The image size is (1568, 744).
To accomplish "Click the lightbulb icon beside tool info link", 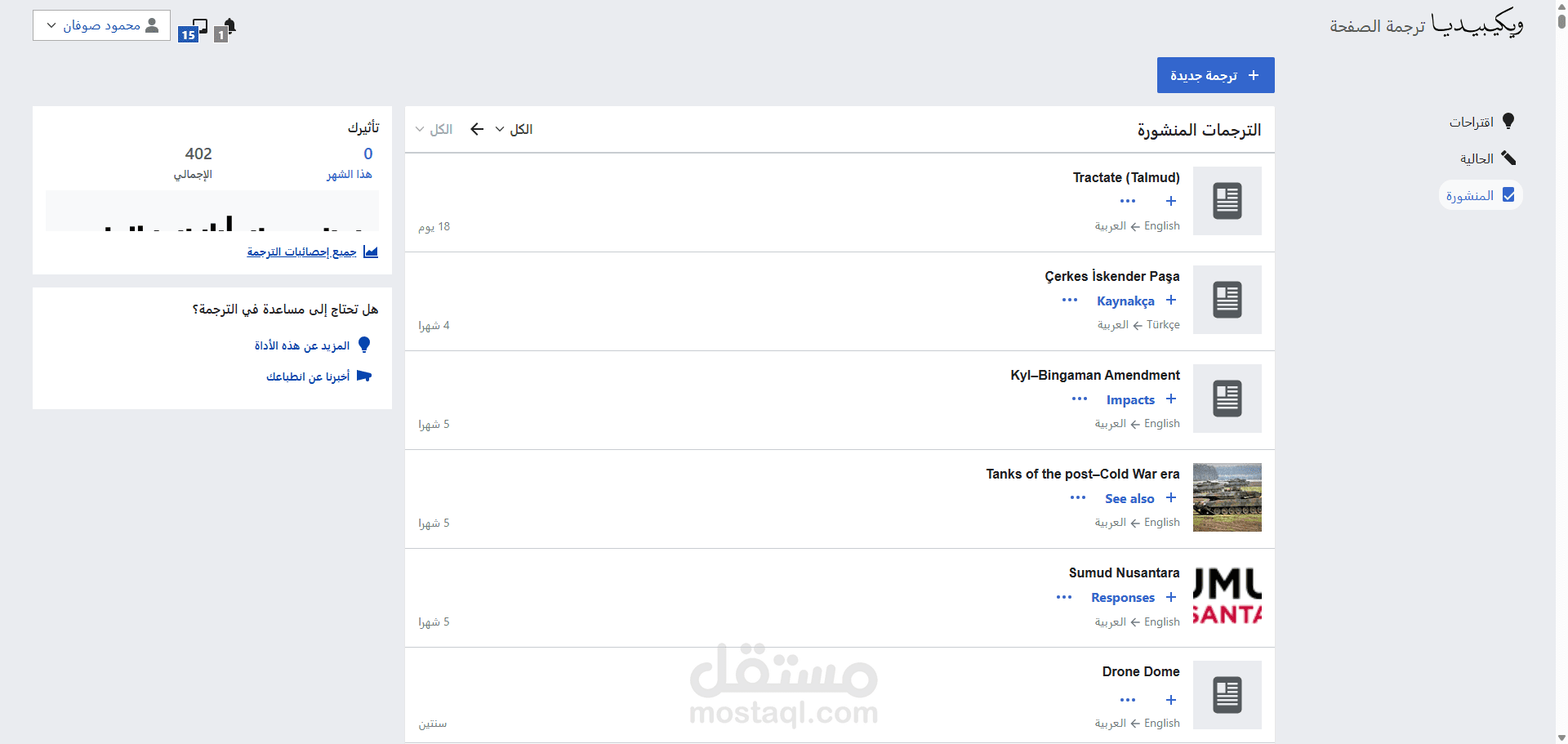I will pyautogui.click(x=364, y=345).
